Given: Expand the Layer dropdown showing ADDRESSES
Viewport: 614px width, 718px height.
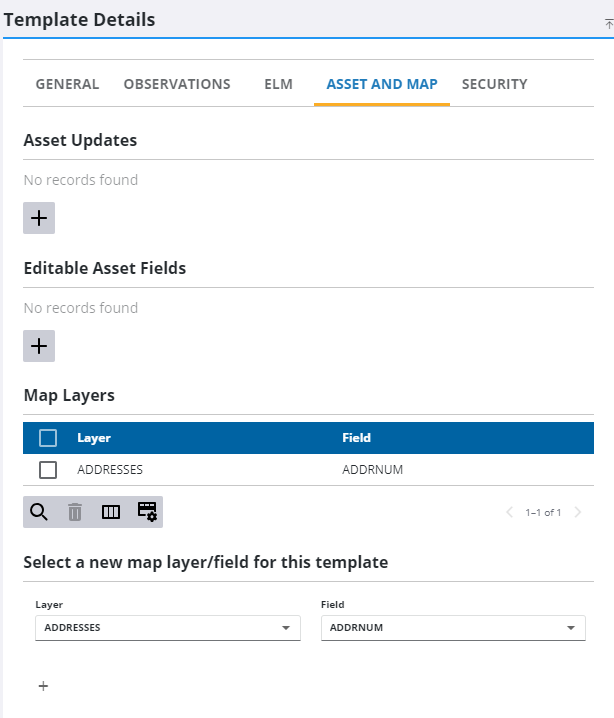Looking at the screenshot, I should [x=285, y=628].
